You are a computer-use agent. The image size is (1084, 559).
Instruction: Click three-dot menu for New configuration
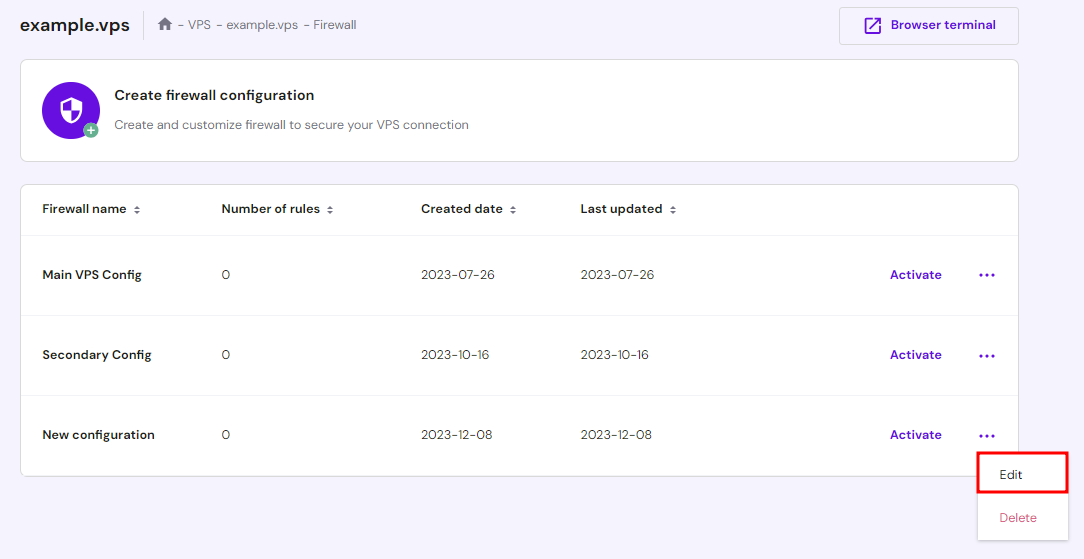987,435
